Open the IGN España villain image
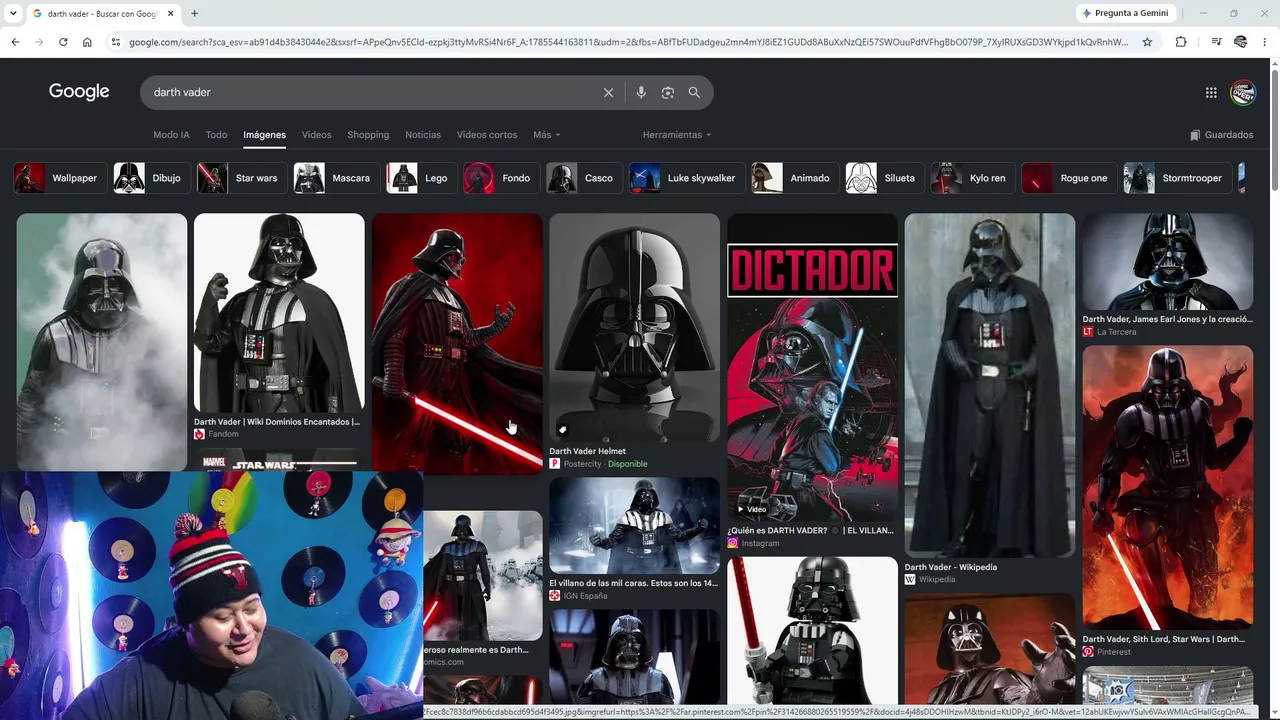 pos(634,525)
